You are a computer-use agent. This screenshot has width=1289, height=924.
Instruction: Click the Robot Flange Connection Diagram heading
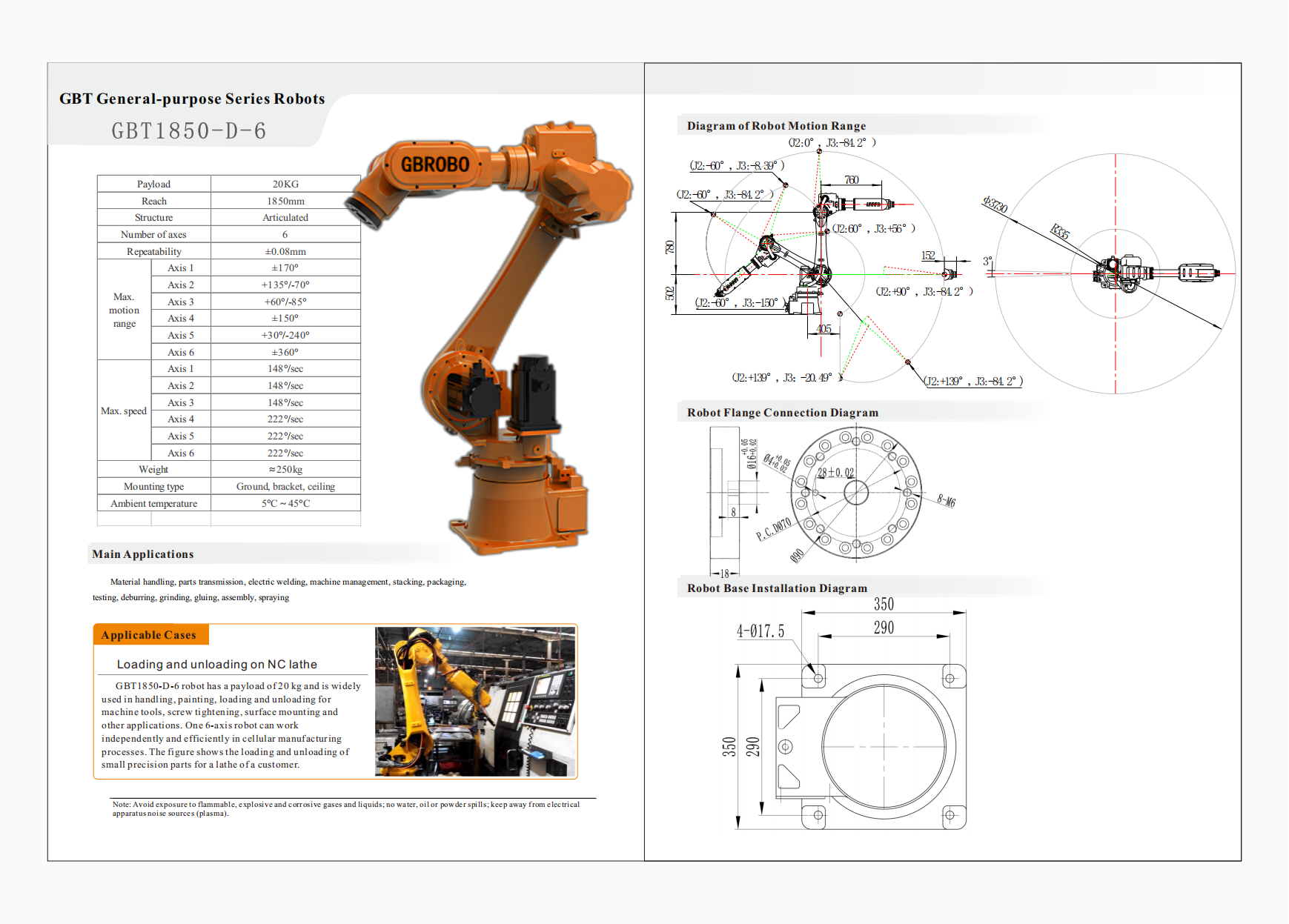click(x=782, y=413)
